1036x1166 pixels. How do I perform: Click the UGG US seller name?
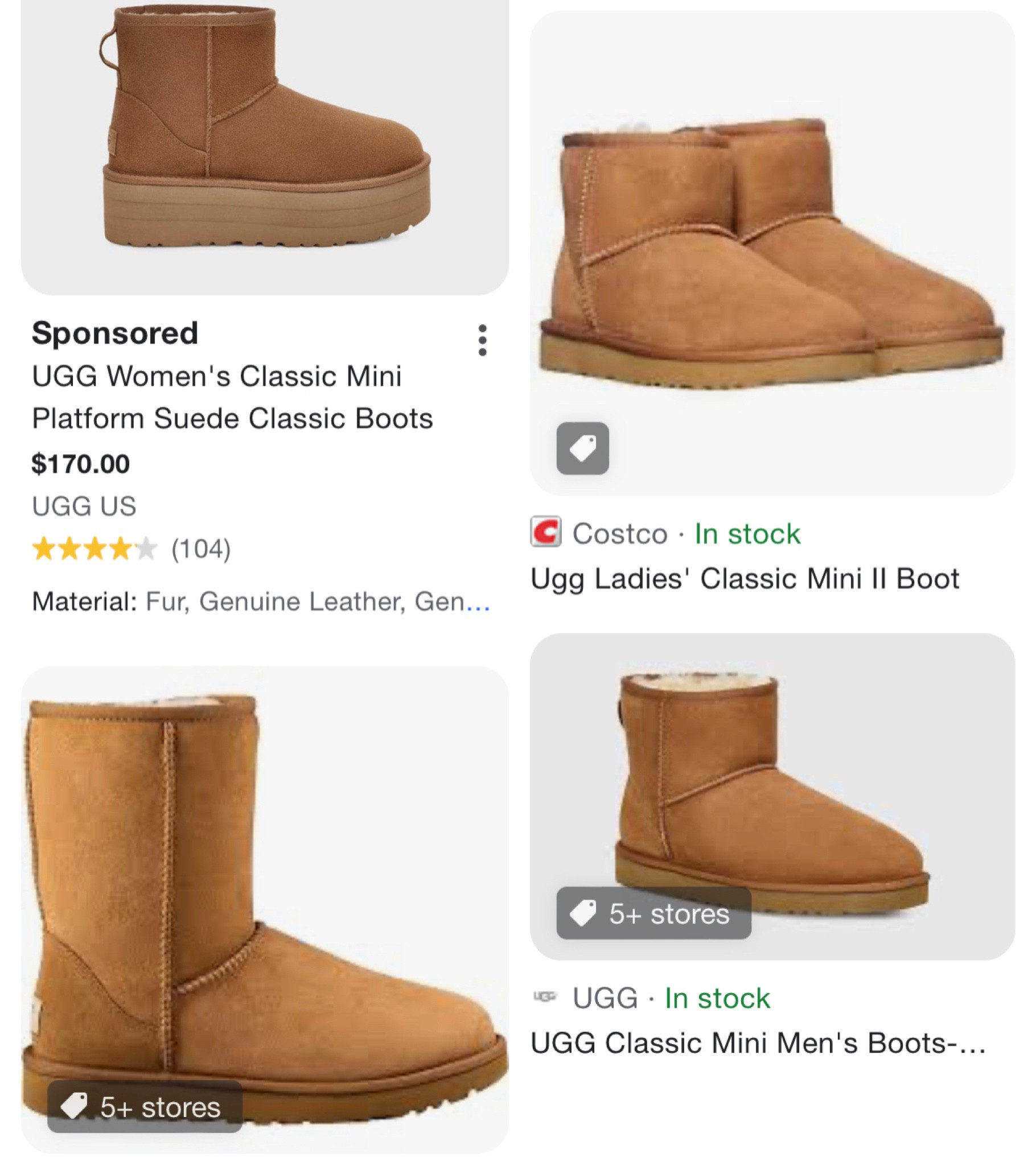[84, 506]
